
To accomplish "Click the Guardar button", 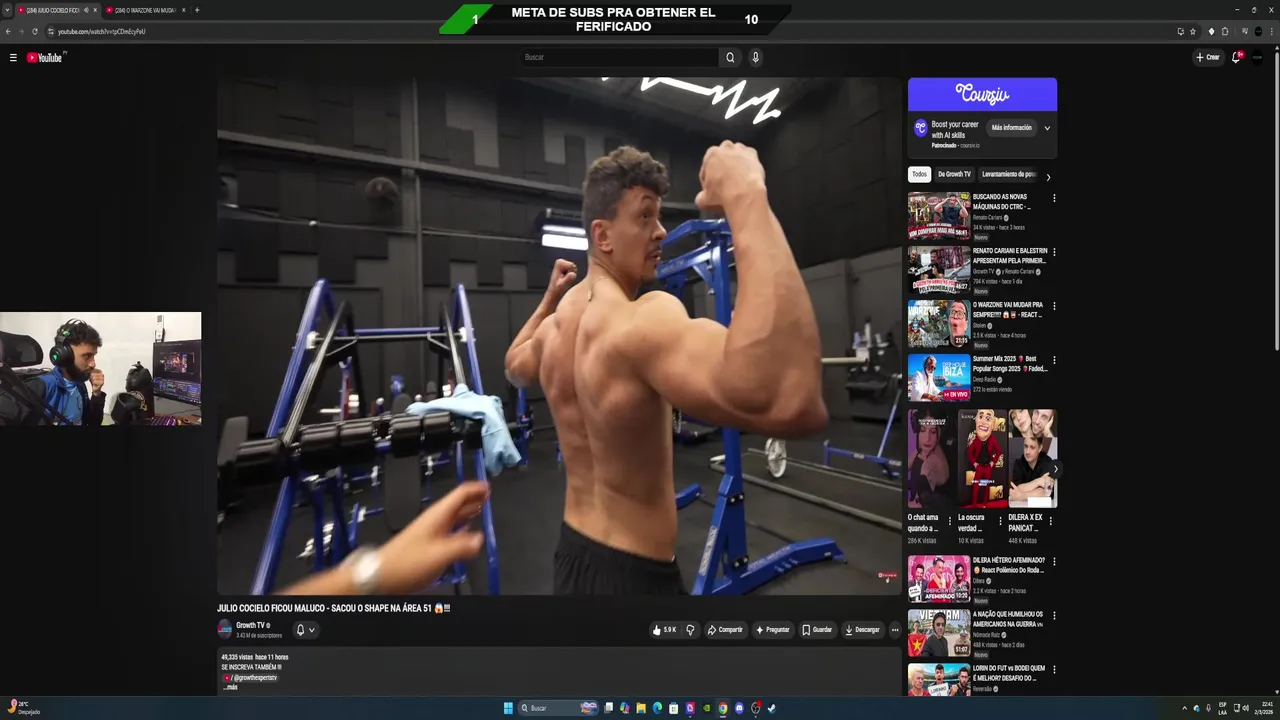I will coord(817,630).
